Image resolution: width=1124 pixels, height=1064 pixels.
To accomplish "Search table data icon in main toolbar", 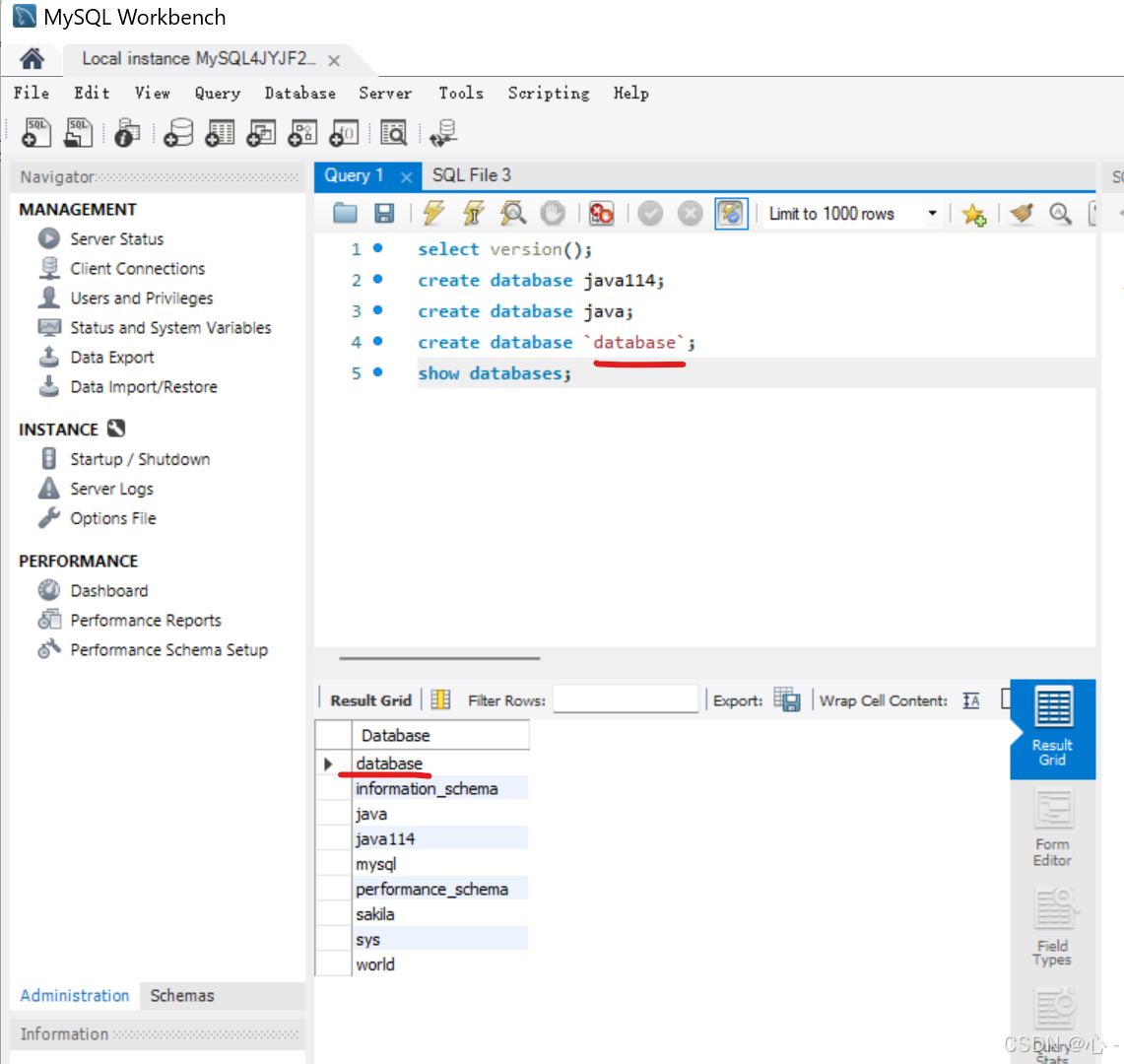I will pyautogui.click(x=393, y=133).
